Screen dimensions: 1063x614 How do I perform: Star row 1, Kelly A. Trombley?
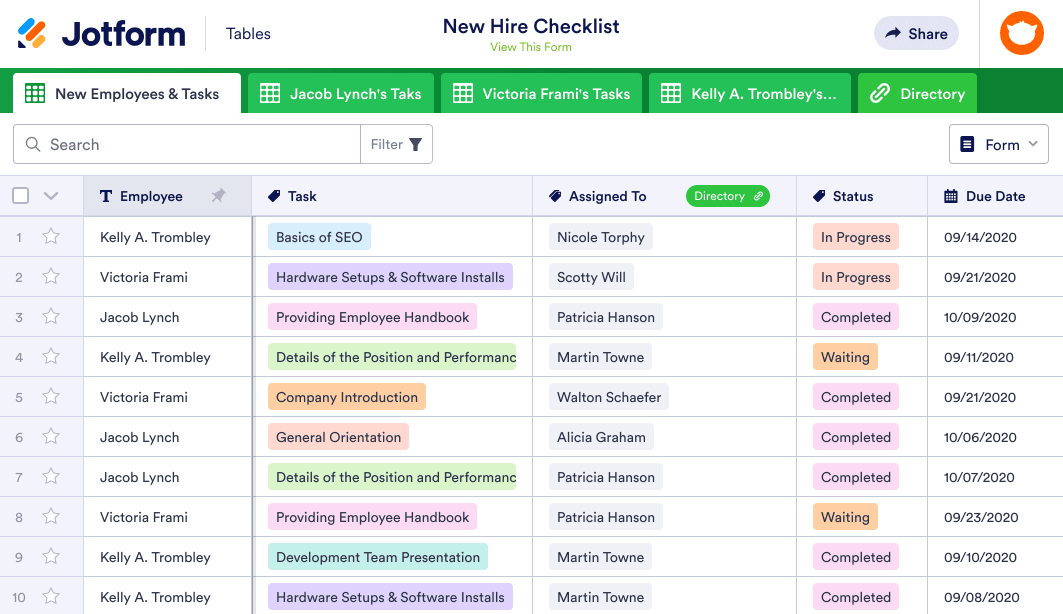coord(51,237)
